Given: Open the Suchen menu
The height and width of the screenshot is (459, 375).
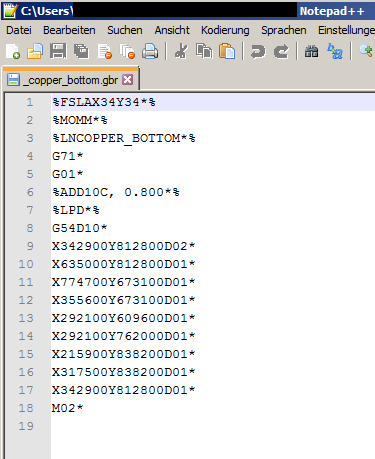Looking at the screenshot, I should (125, 30).
